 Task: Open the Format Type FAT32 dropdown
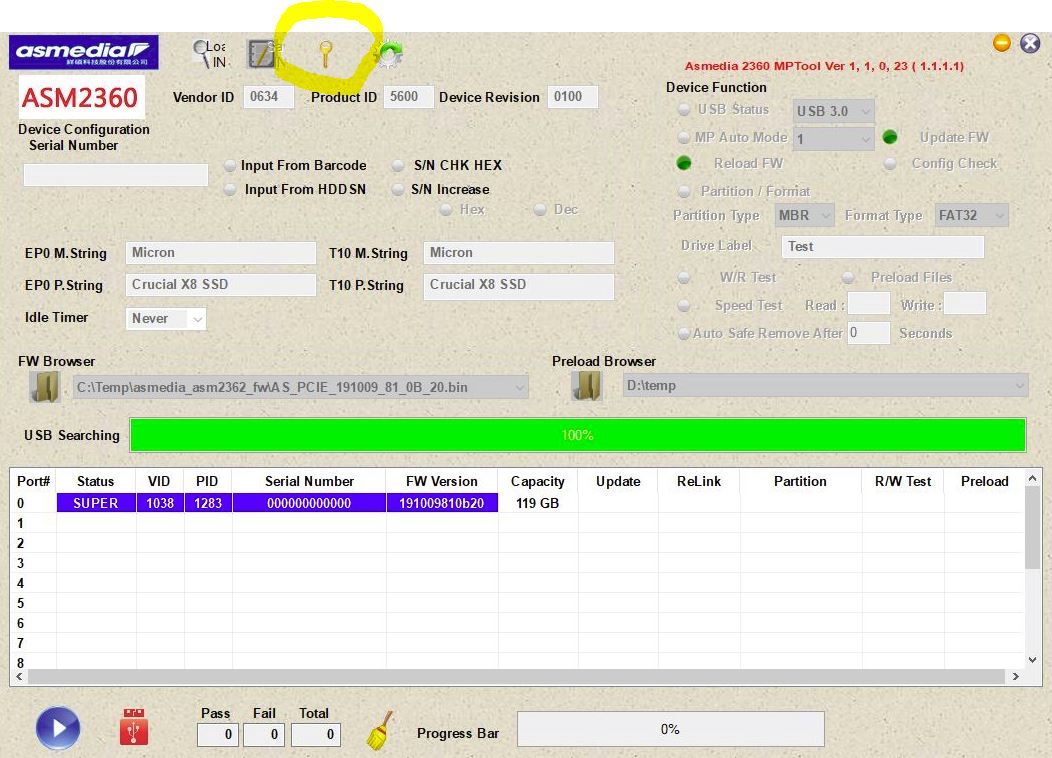971,215
